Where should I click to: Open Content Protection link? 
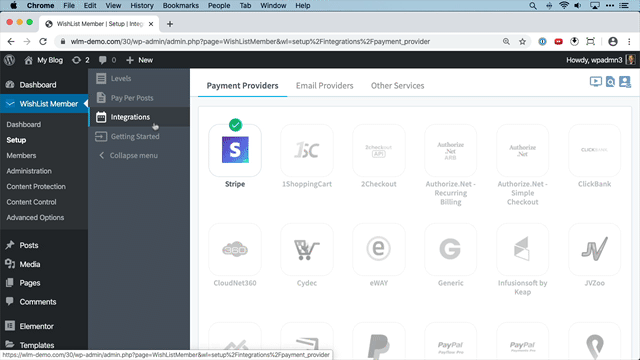pos(36,187)
